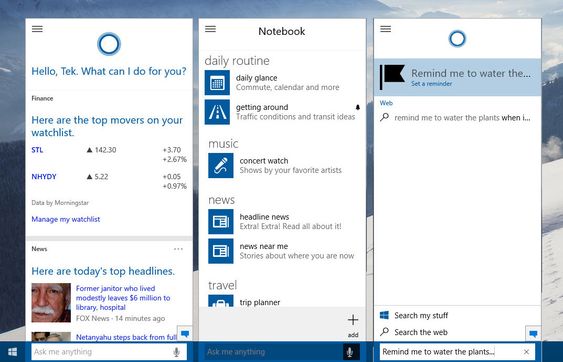Open hamburger menu in the Notebook panel
This screenshot has height=362, width=563.
click(x=210, y=29)
